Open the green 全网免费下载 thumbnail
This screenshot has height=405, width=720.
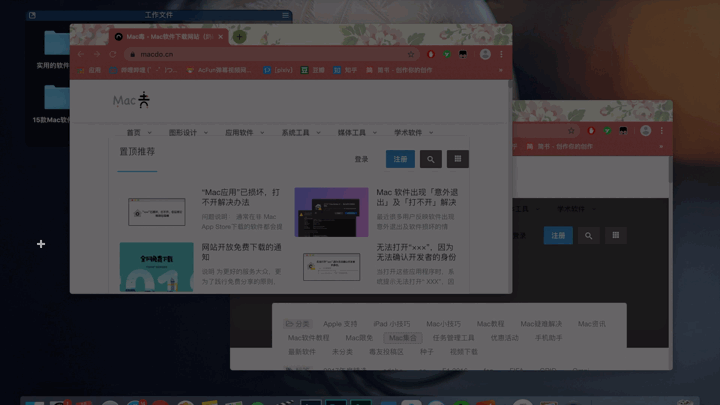pyautogui.click(x=157, y=267)
